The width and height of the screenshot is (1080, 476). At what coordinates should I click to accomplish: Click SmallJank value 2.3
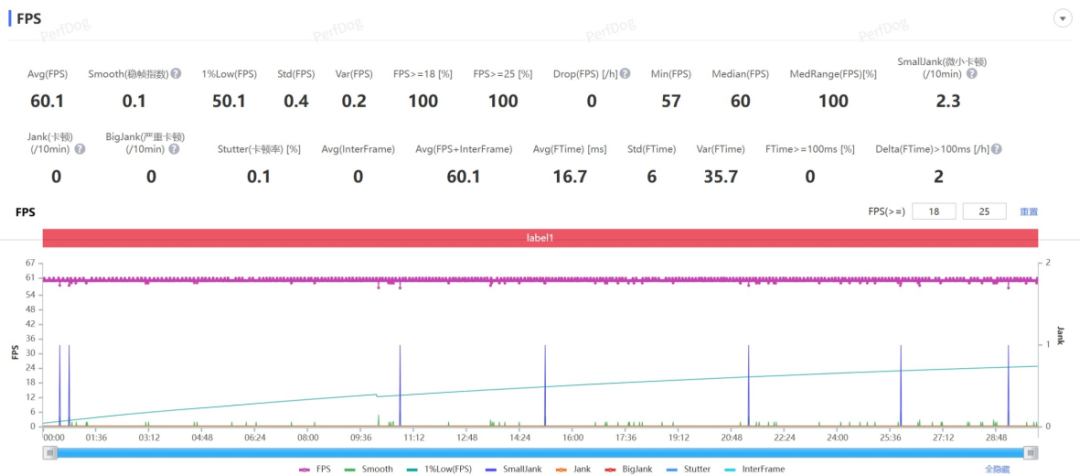click(947, 101)
